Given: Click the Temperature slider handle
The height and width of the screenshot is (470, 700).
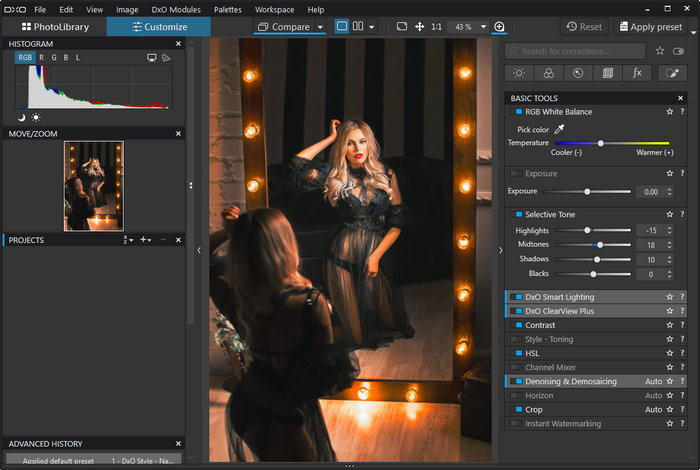Looking at the screenshot, I should (600, 143).
